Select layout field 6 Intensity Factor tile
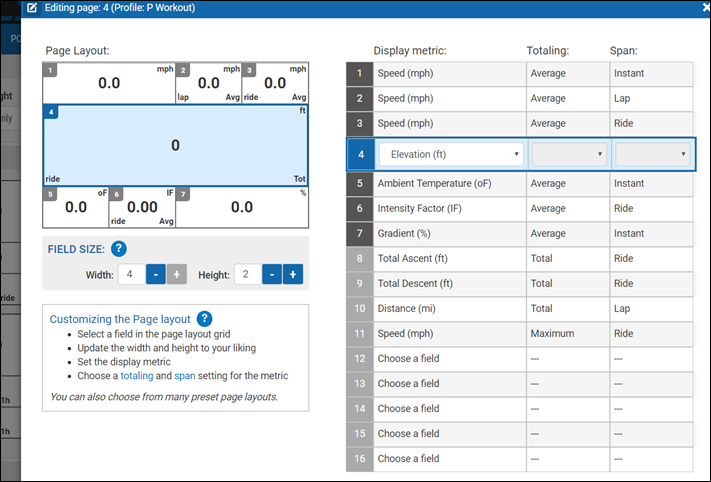 (x=142, y=207)
